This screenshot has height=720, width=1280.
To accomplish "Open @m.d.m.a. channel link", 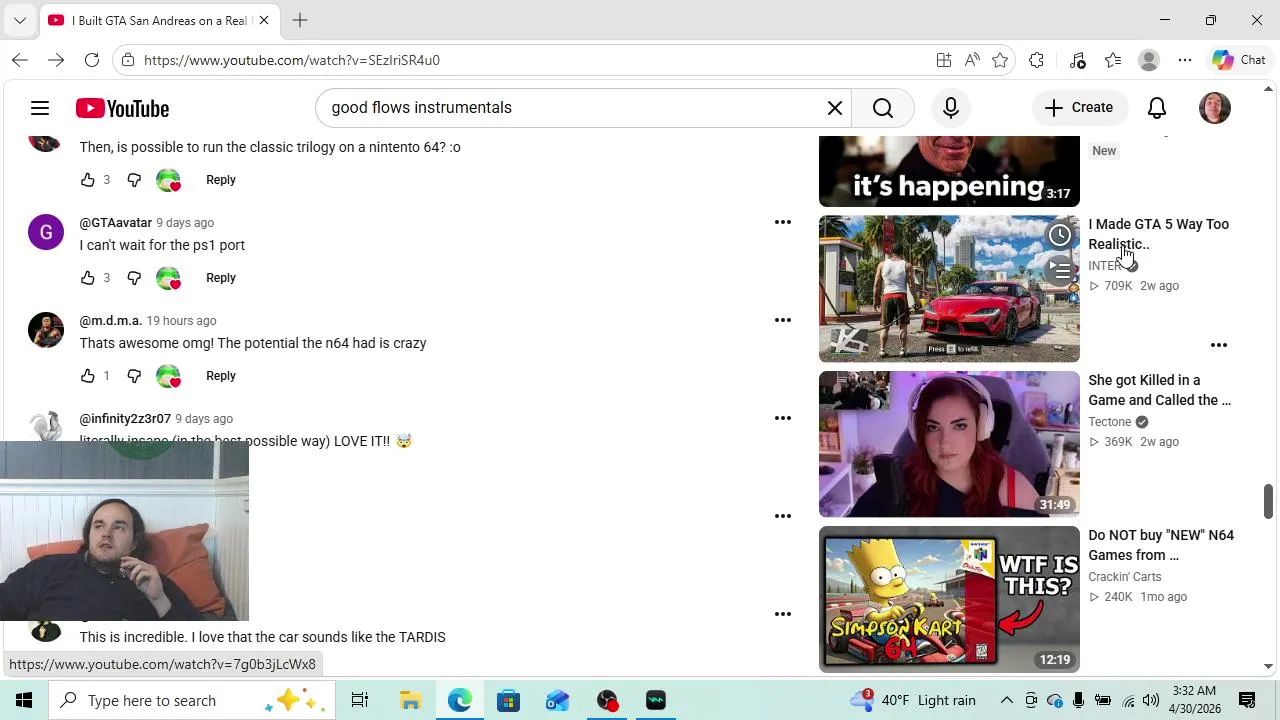I will click(x=111, y=321).
